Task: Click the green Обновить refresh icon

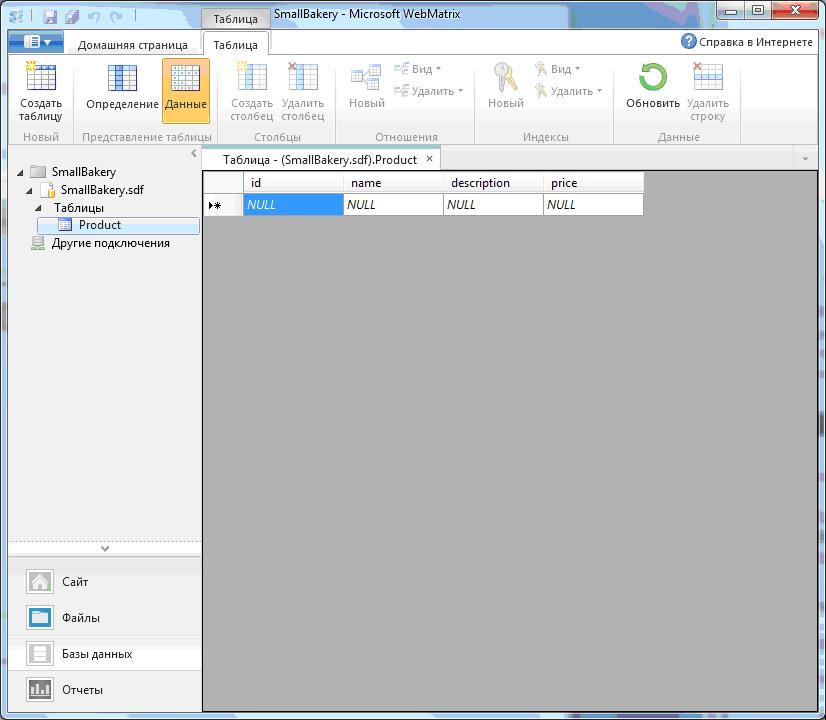Action: click(653, 77)
